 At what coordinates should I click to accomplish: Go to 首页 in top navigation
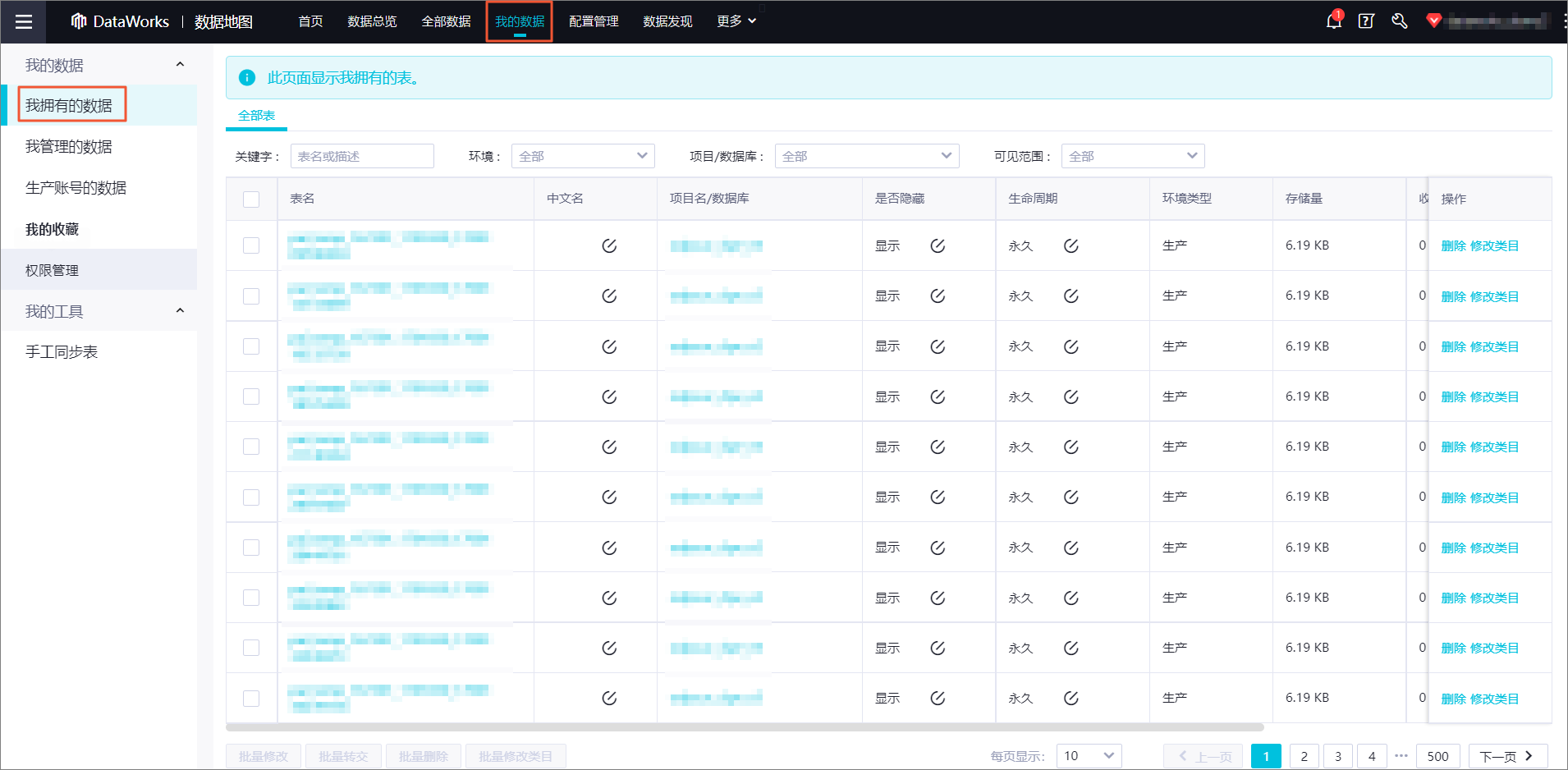pyautogui.click(x=310, y=21)
